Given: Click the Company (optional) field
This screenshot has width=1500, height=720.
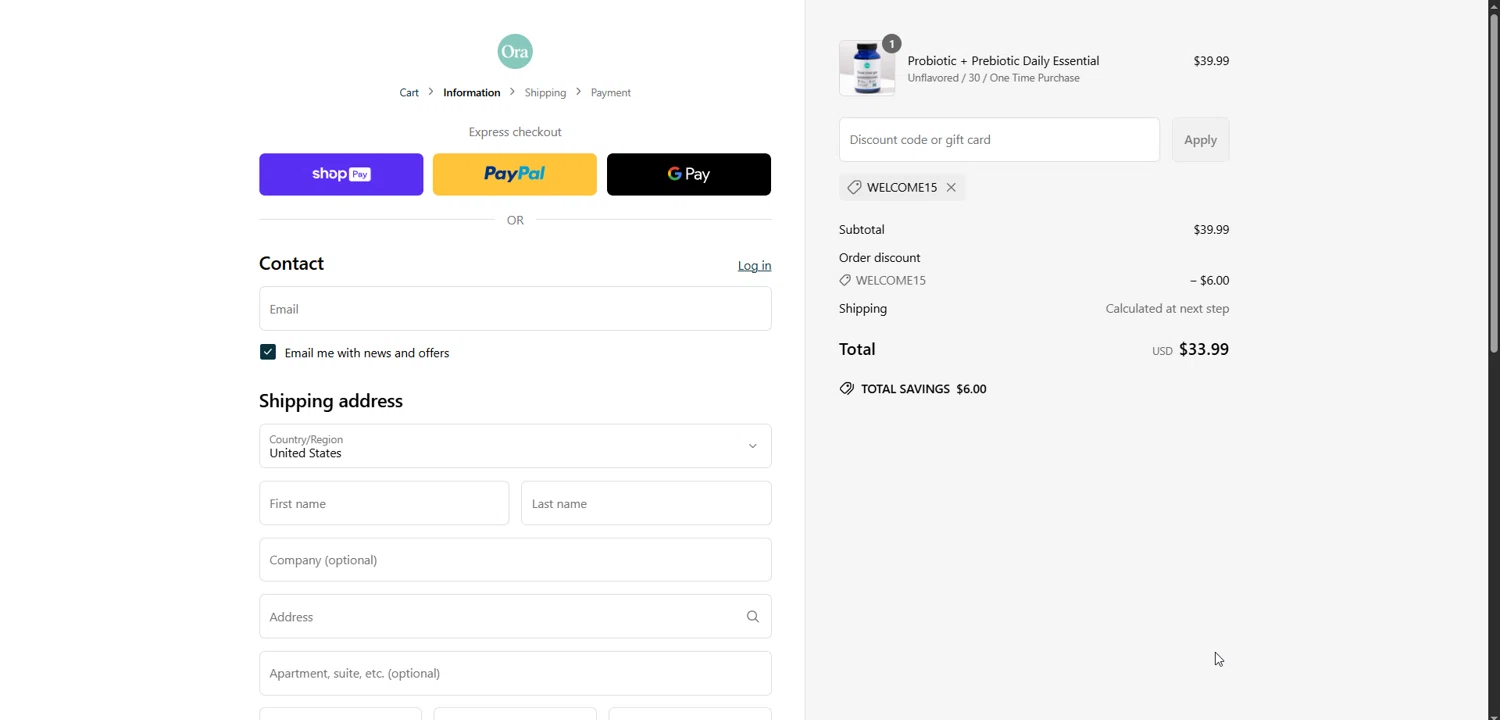Looking at the screenshot, I should (515, 560).
